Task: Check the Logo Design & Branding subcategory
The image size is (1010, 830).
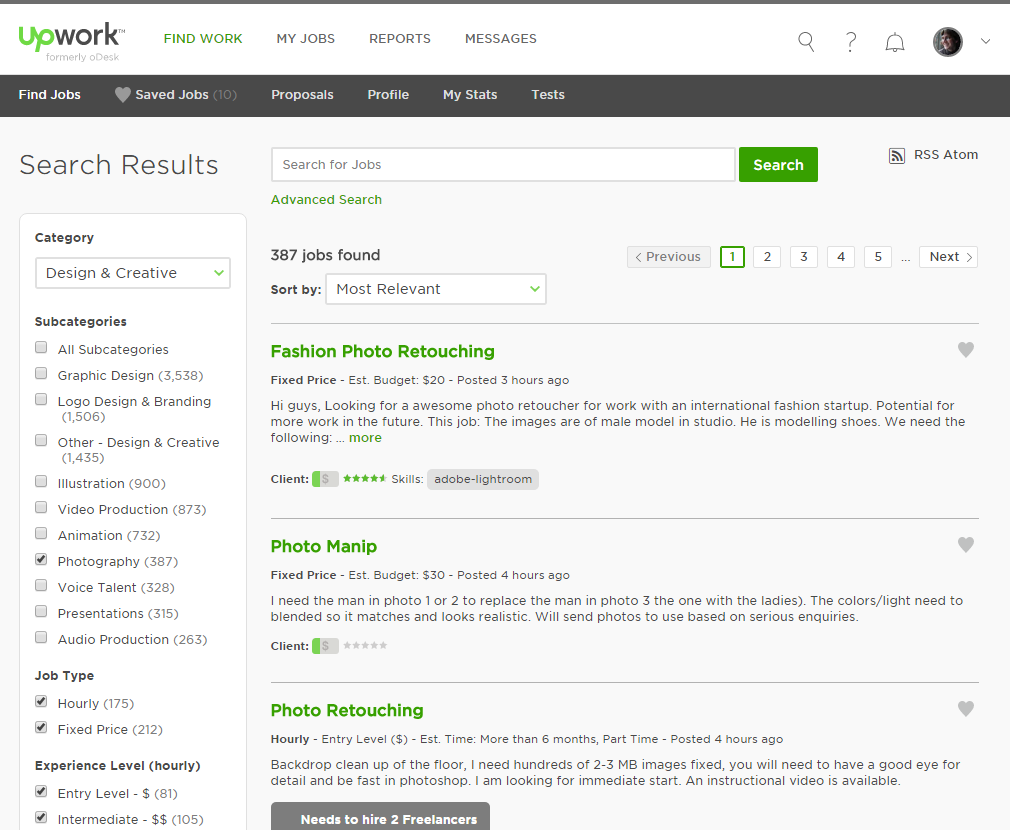Action: click(x=41, y=399)
